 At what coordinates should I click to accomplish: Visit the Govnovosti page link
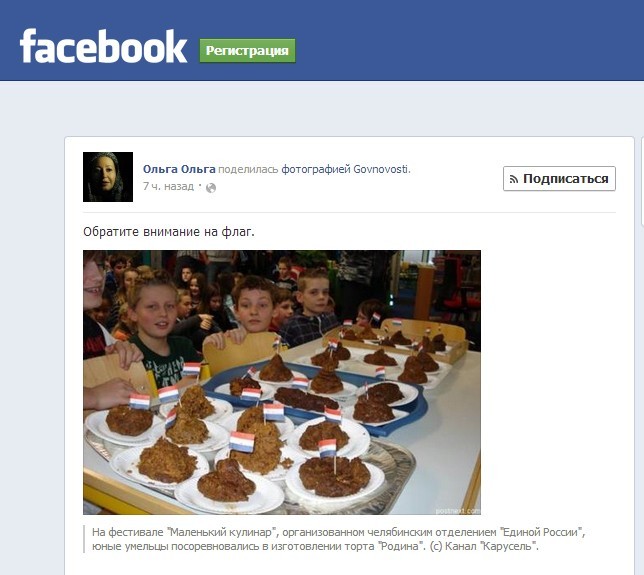tap(381, 169)
